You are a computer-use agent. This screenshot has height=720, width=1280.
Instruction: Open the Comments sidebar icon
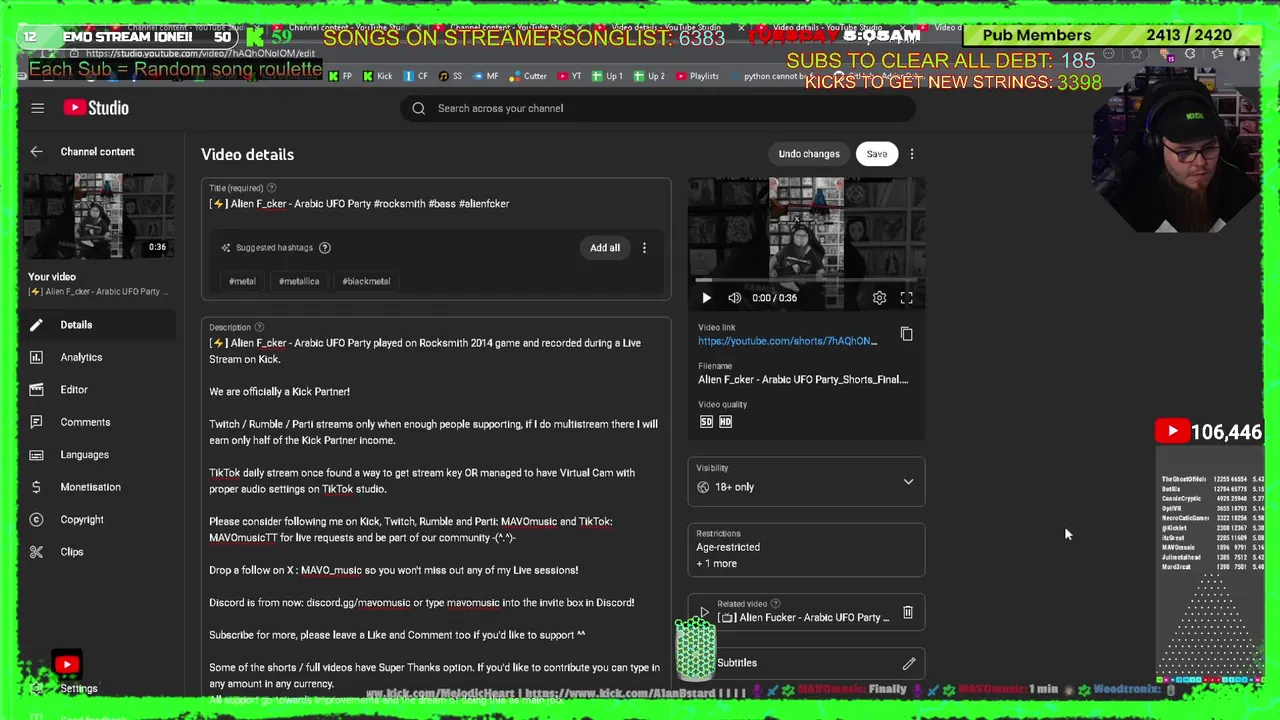36,422
